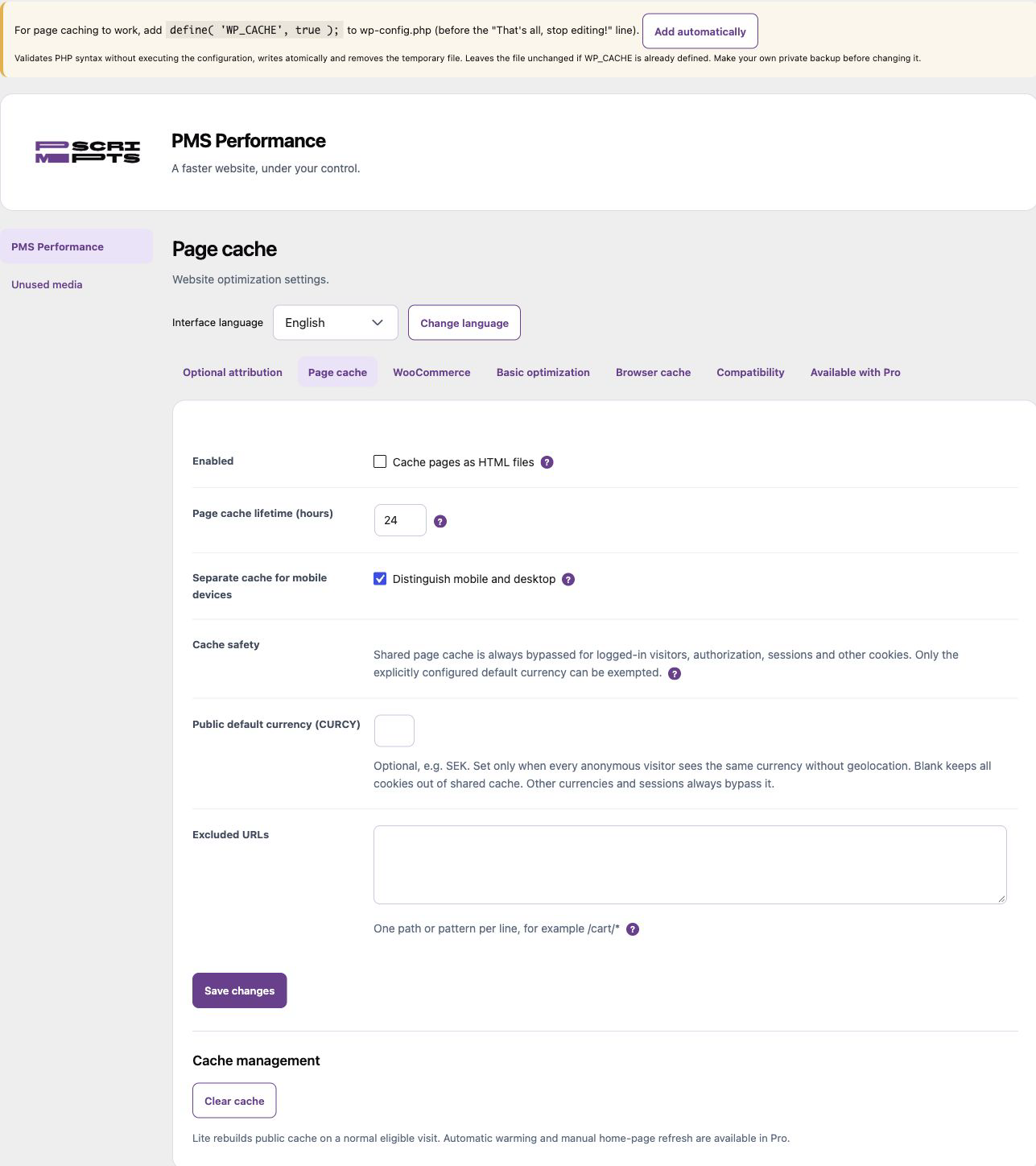Open the WooCommerce tab
Screen dimensions: 1036x1166
[x=431, y=372]
